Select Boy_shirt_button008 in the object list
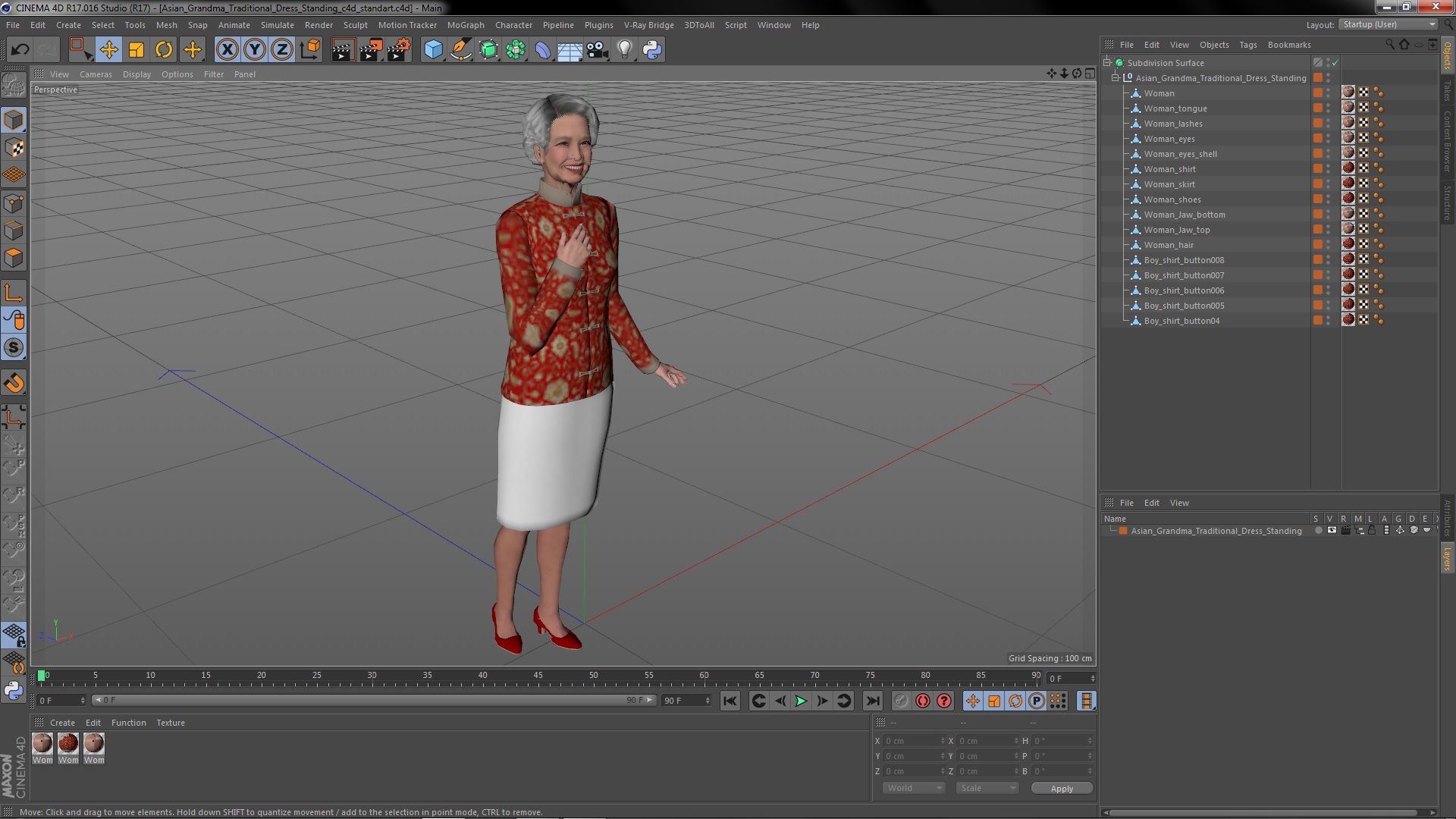The width and height of the screenshot is (1456, 819). [x=1184, y=260]
